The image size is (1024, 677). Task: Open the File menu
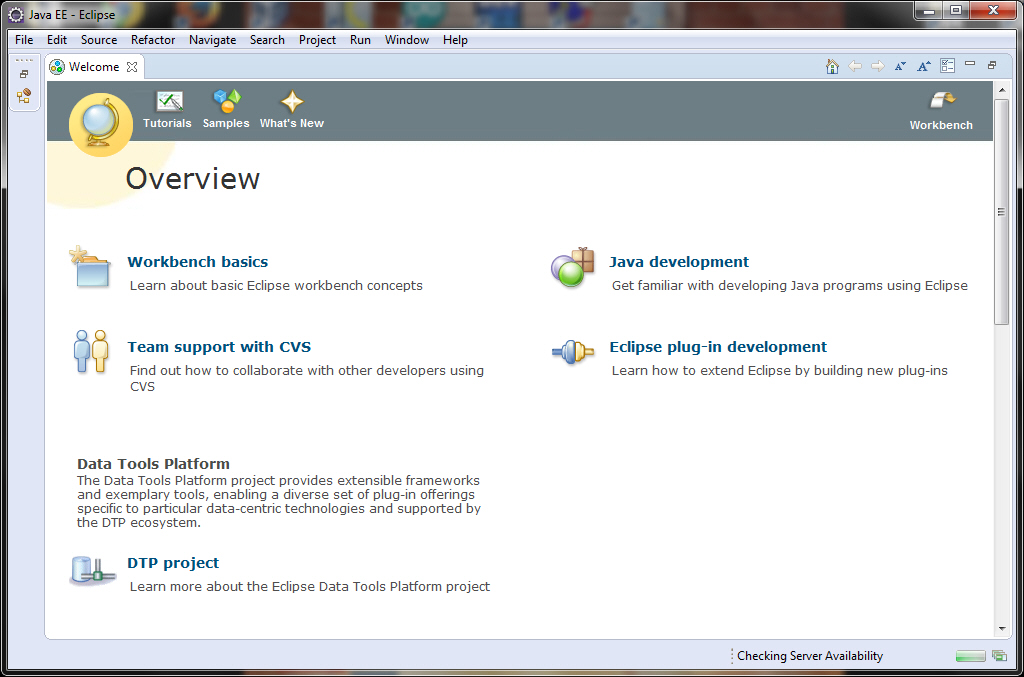[x=24, y=40]
